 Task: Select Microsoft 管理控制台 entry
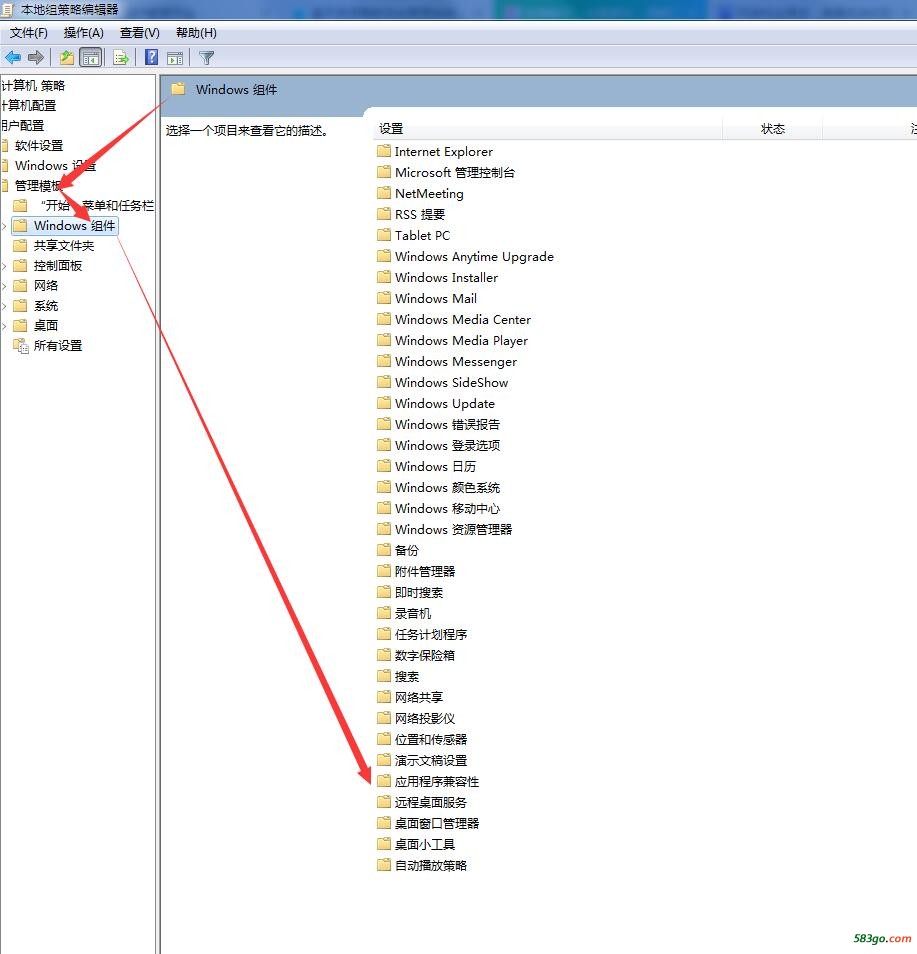tap(455, 172)
